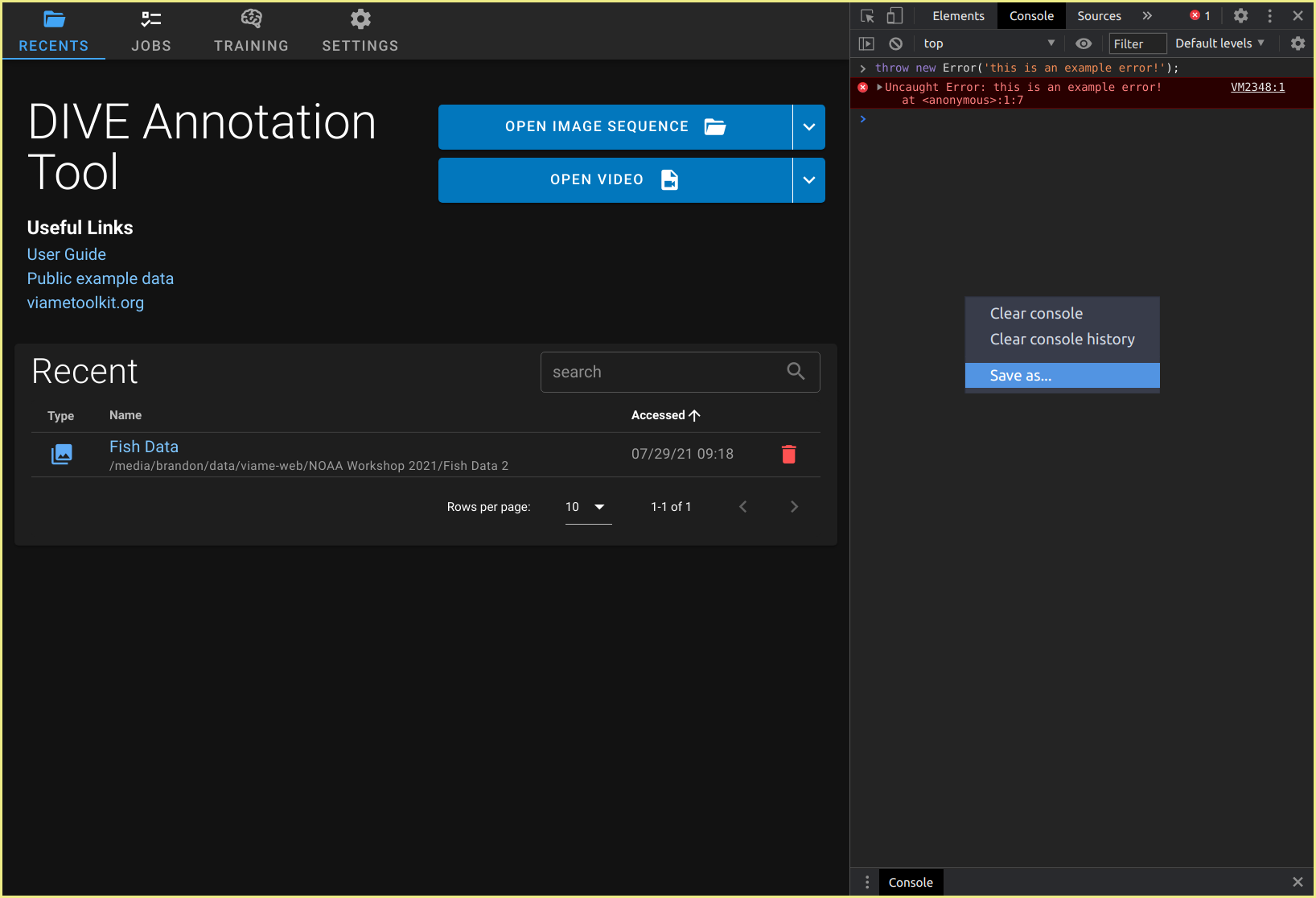Activate the DevTools inspect element picker

click(x=868, y=16)
